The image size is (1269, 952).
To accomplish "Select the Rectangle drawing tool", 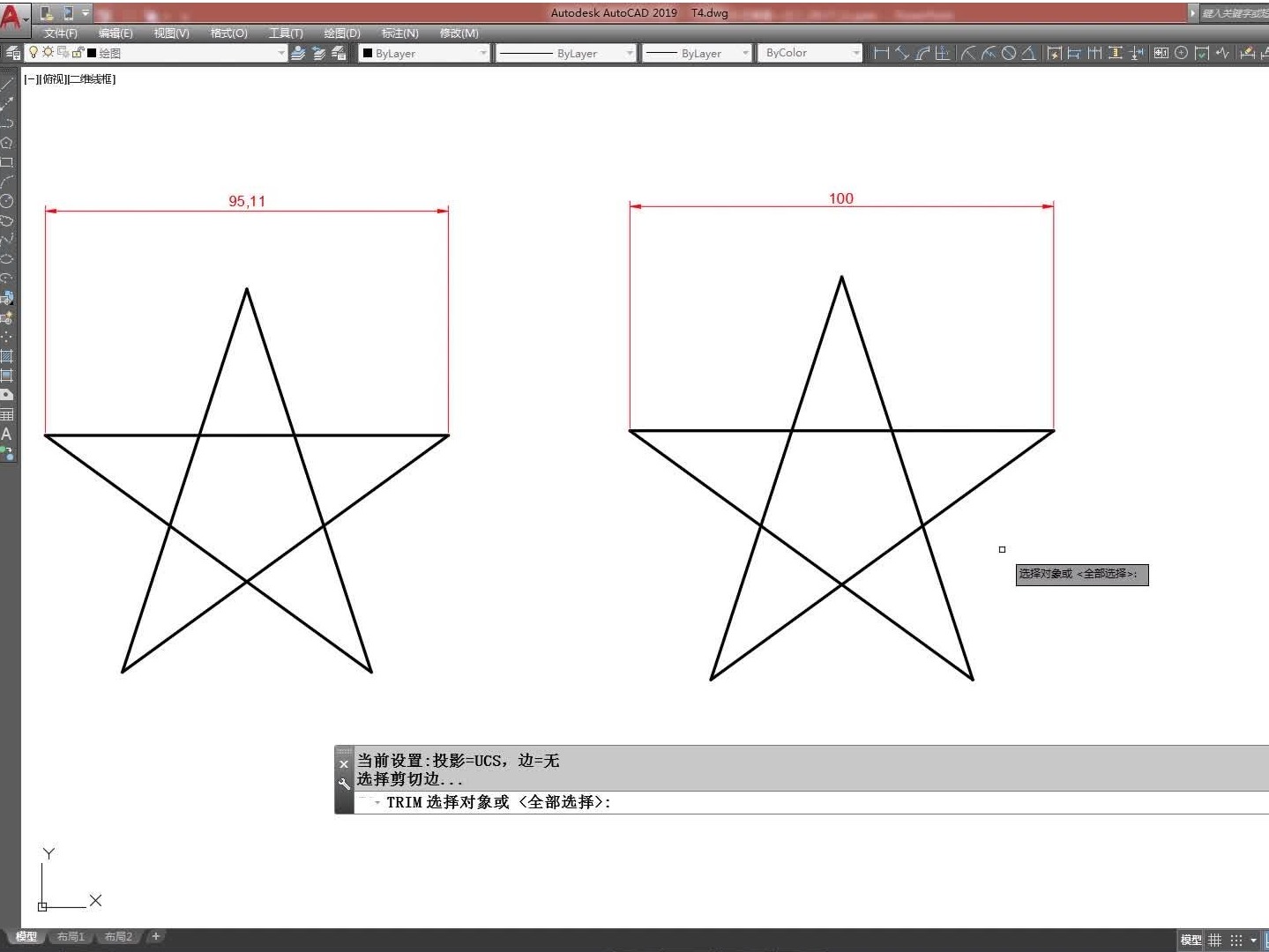I will pyautogui.click(x=7, y=162).
